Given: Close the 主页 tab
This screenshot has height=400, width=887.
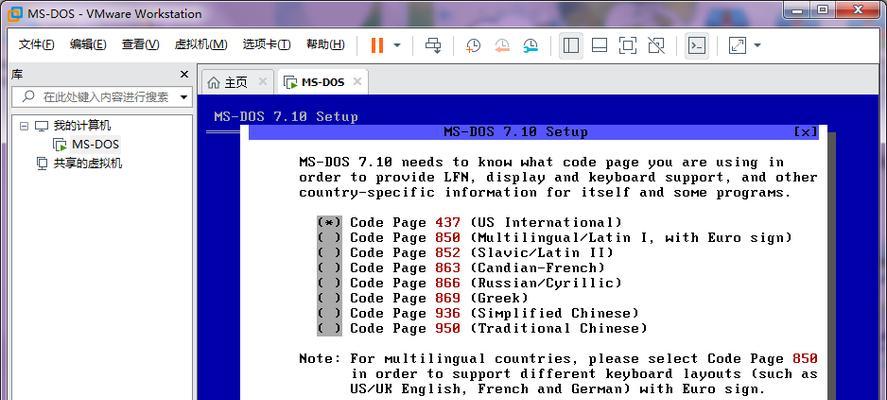Looking at the screenshot, I should point(262,82).
